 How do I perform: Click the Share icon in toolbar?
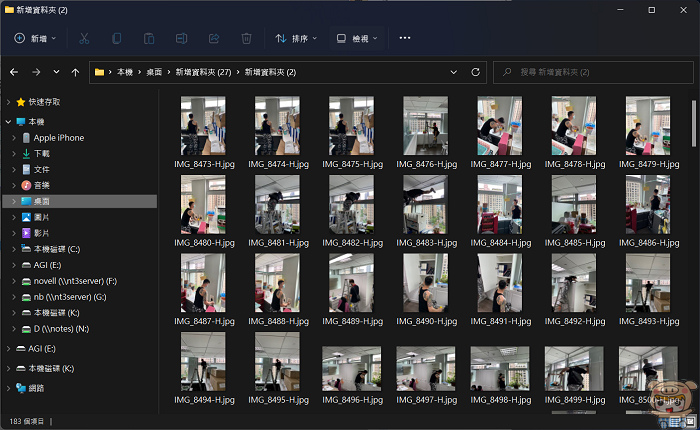pyautogui.click(x=213, y=38)
